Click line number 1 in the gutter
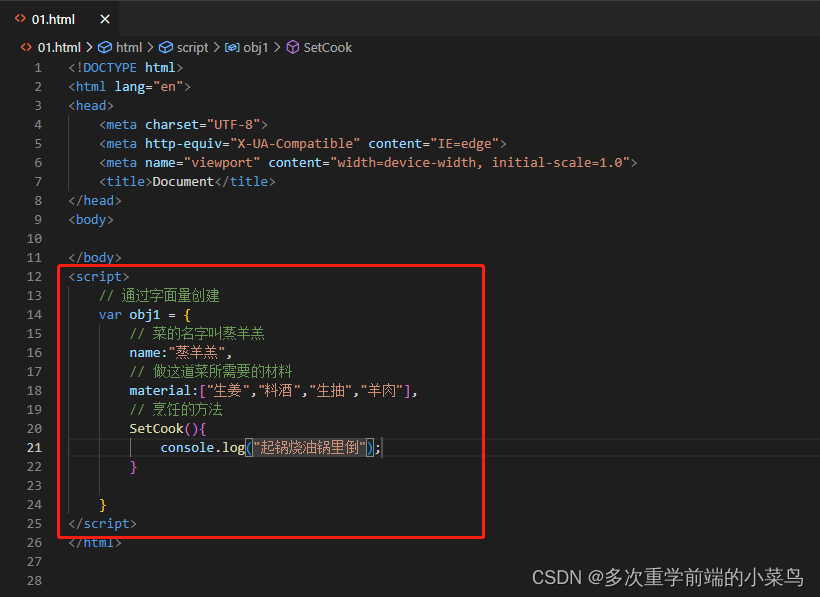The image size is (820, 597). (x=38, y=68)
